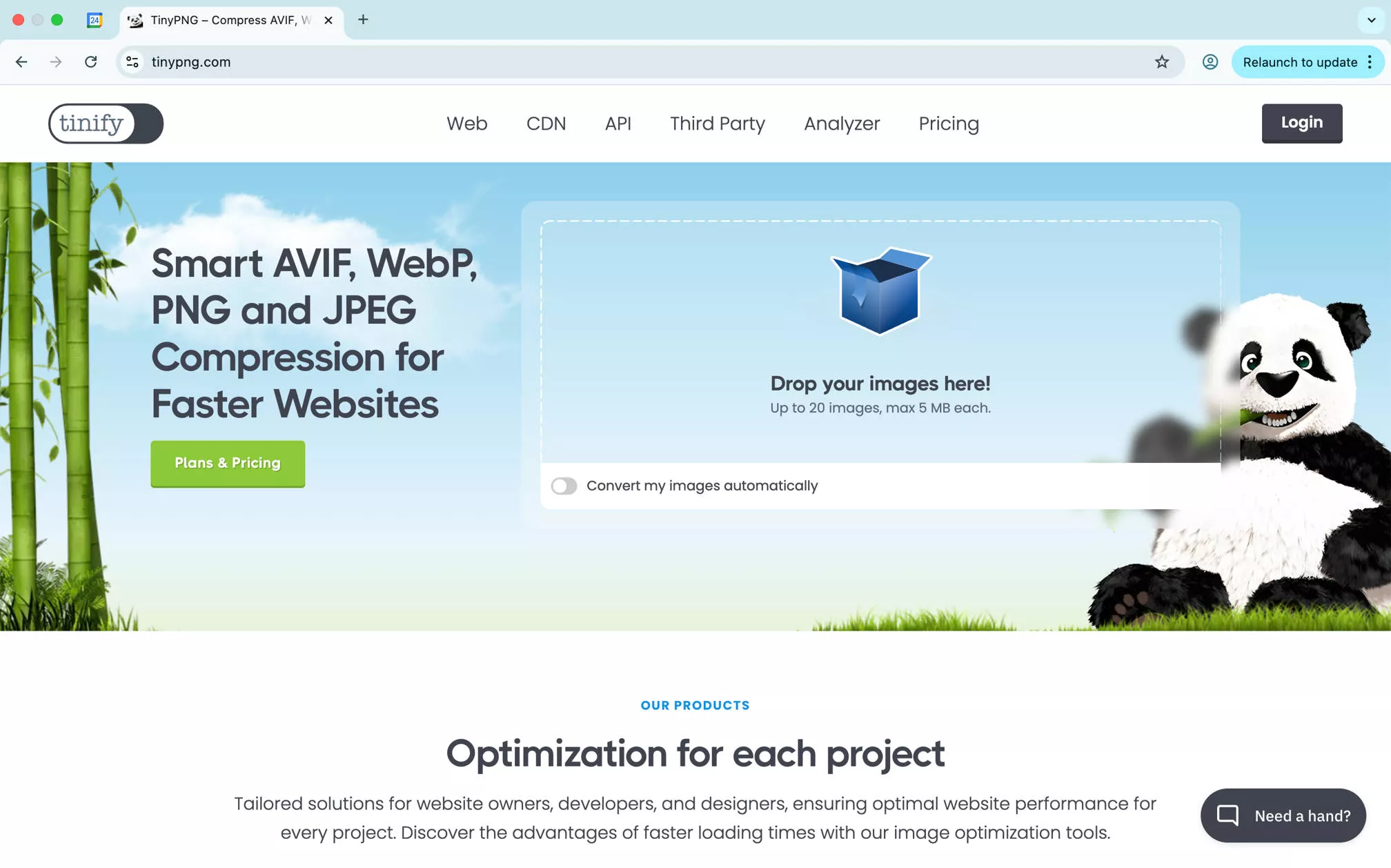Click the blue box upload icon
1391x868 pixels.
880,290
